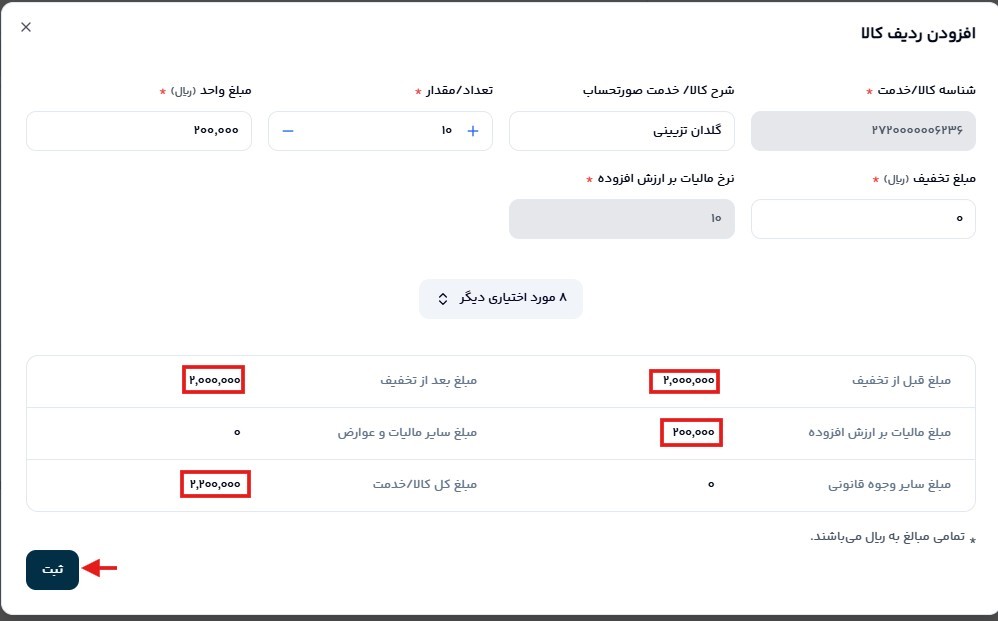Viewport: 998px width, 621px height.
Task: Close the افزودن ردیف کالا dialog
Action: point(26,27)
